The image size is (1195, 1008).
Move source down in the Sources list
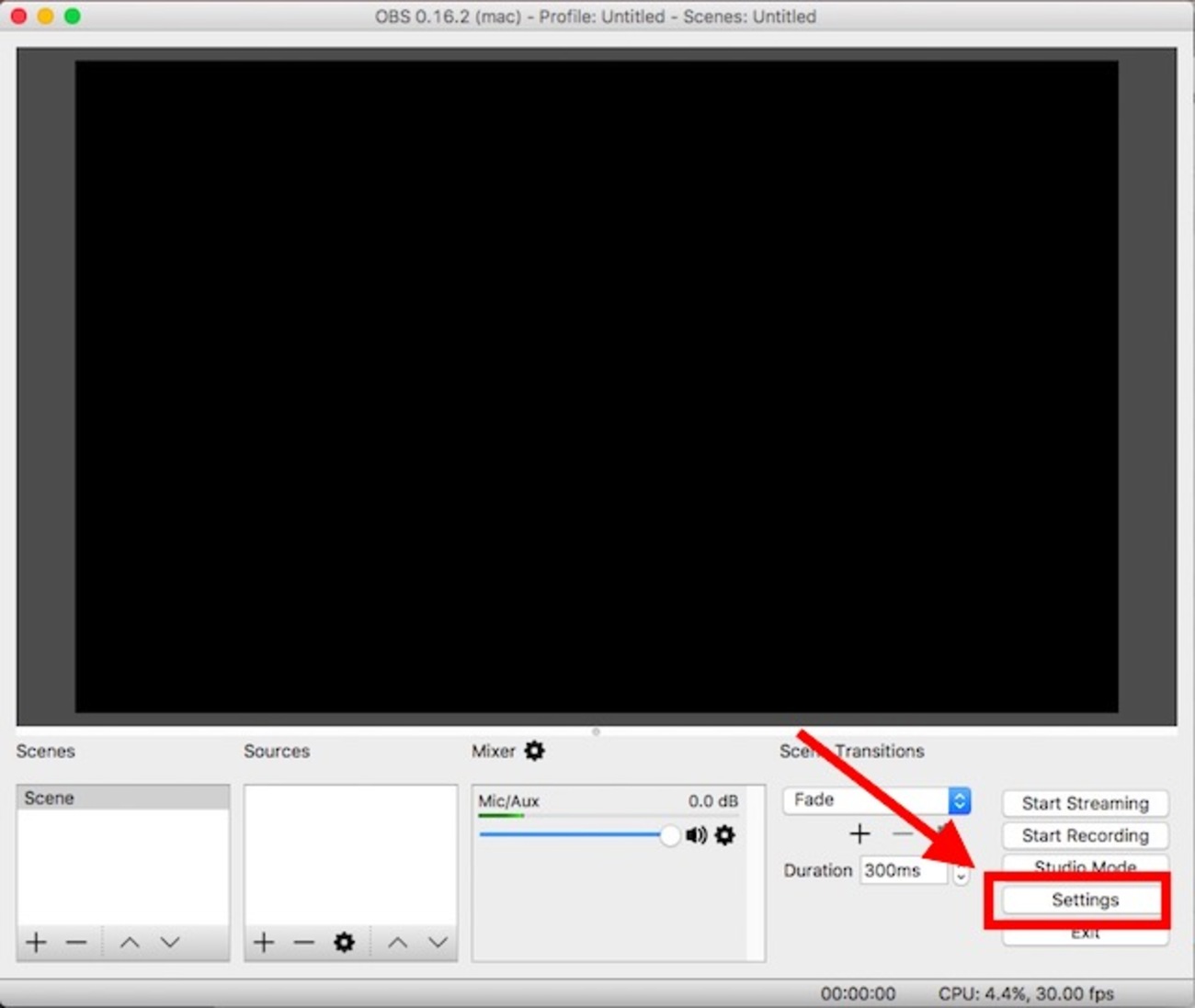pos(438,942)
